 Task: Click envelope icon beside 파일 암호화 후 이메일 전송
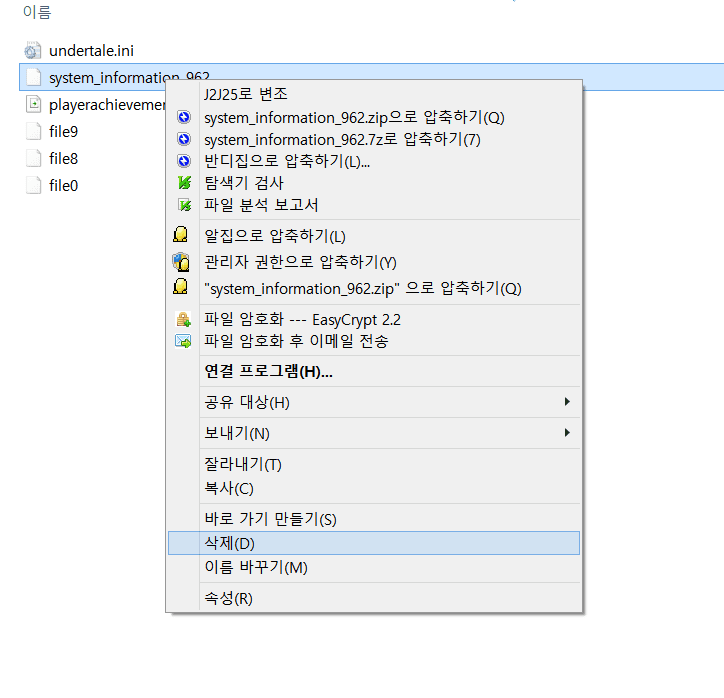point(183,341)
